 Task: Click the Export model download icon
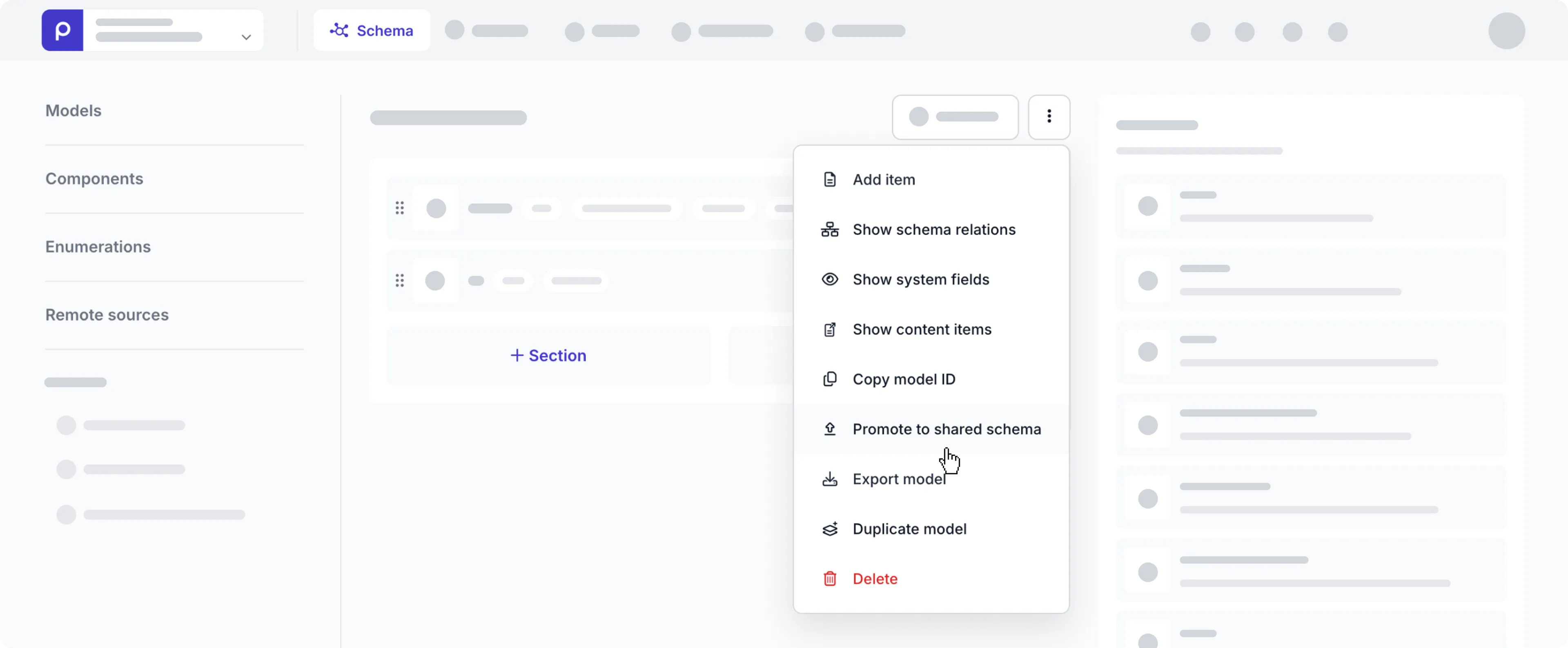coord(829,479)
